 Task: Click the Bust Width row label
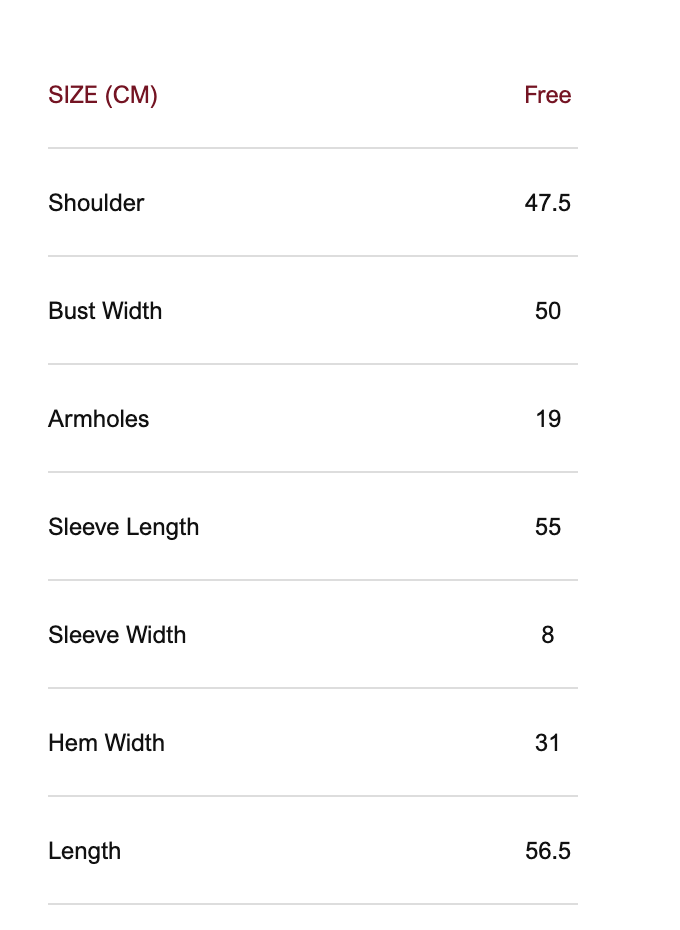tap(105, 311)
